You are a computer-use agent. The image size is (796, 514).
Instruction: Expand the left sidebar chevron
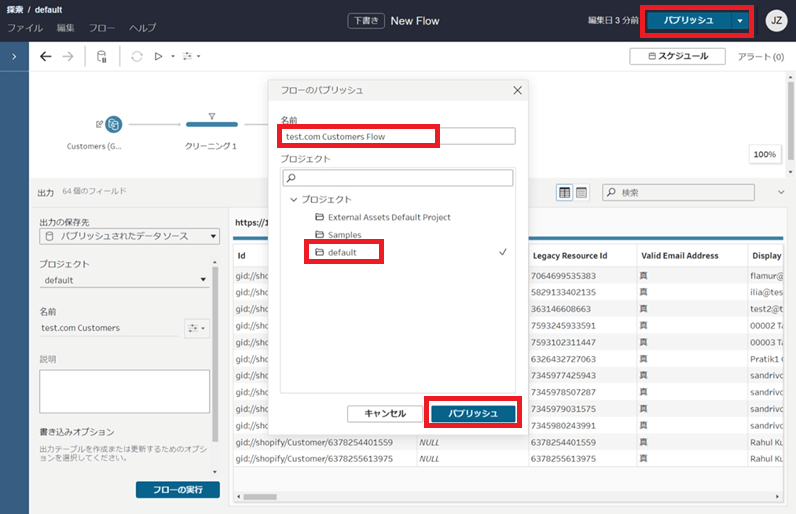(14, 56)
